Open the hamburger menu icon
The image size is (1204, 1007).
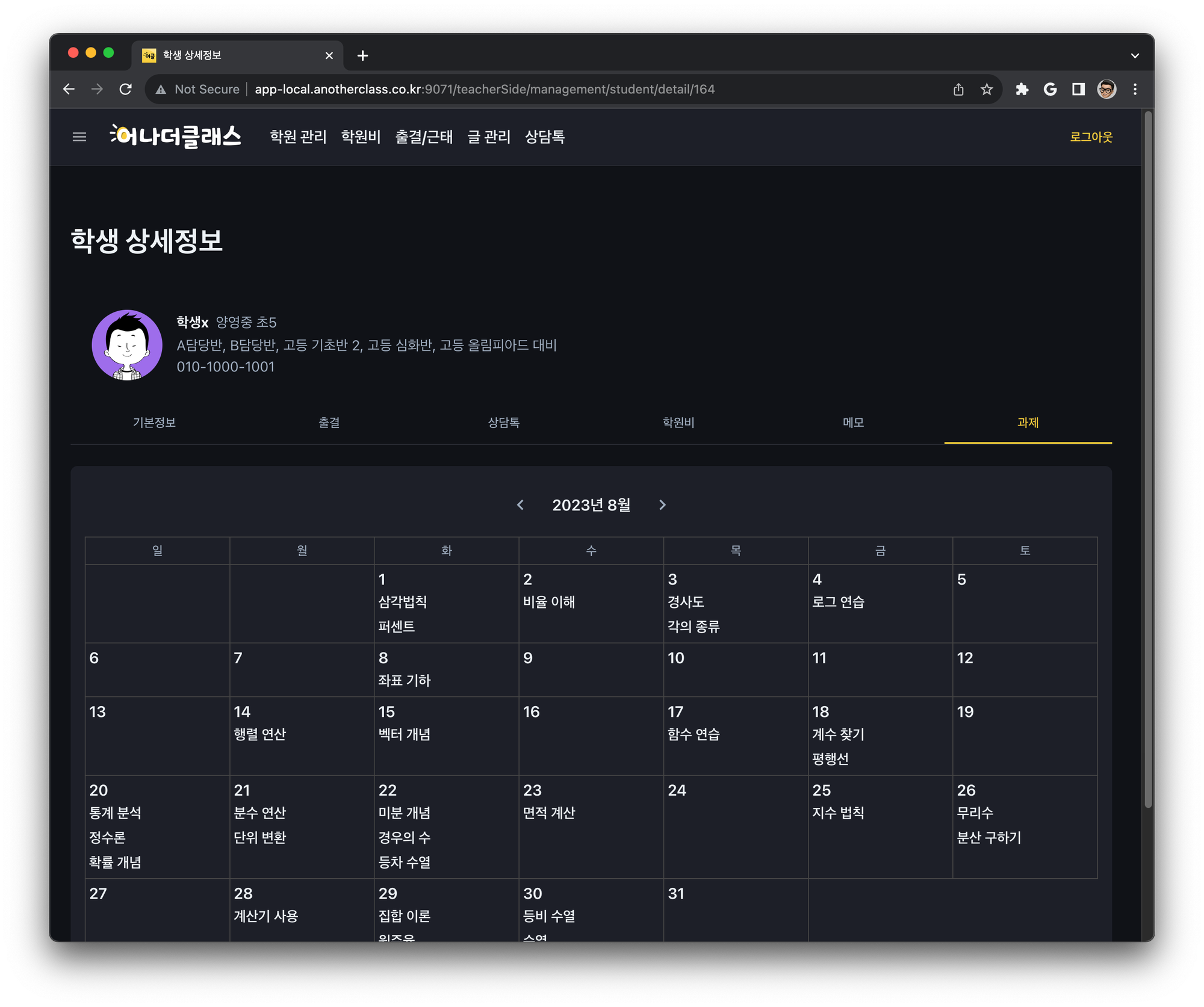point(79,137)
